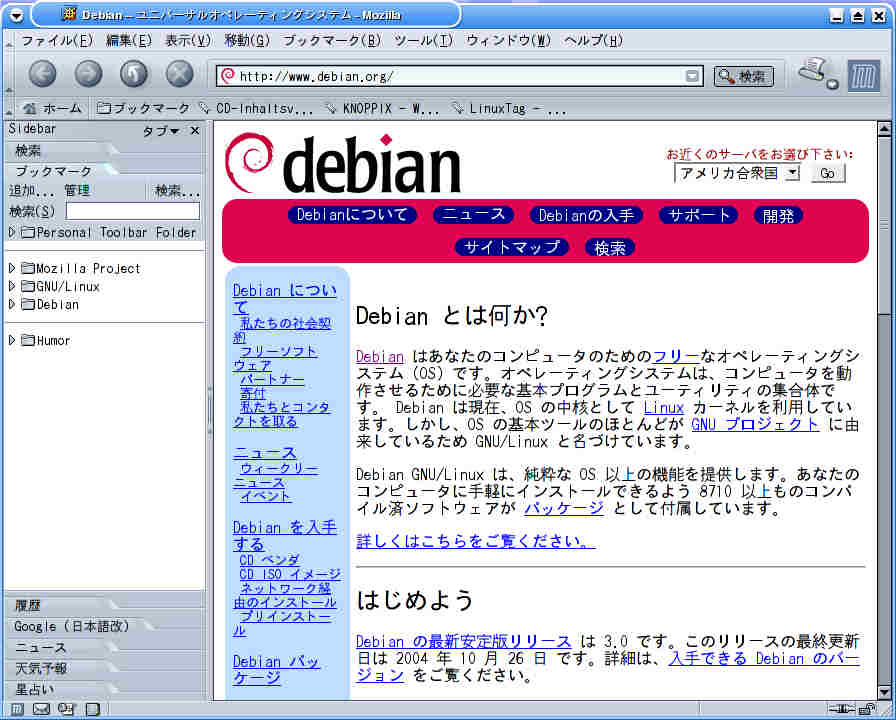This screenshot has height=720, width=896.
Task: Open the ブックマーク folder on the personal toolbar
Action: (143, 108)
